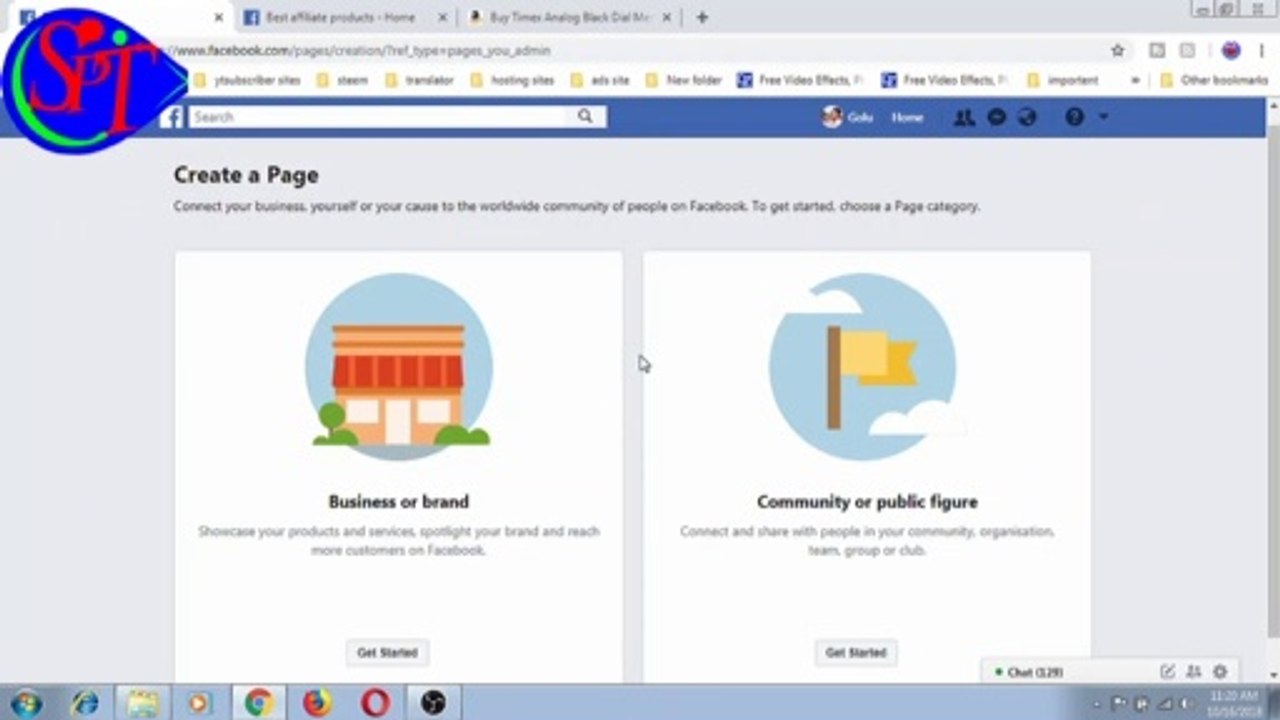Click second extension icon before profile avatar
The image size is (1280, 720).
click(1187, 50)
